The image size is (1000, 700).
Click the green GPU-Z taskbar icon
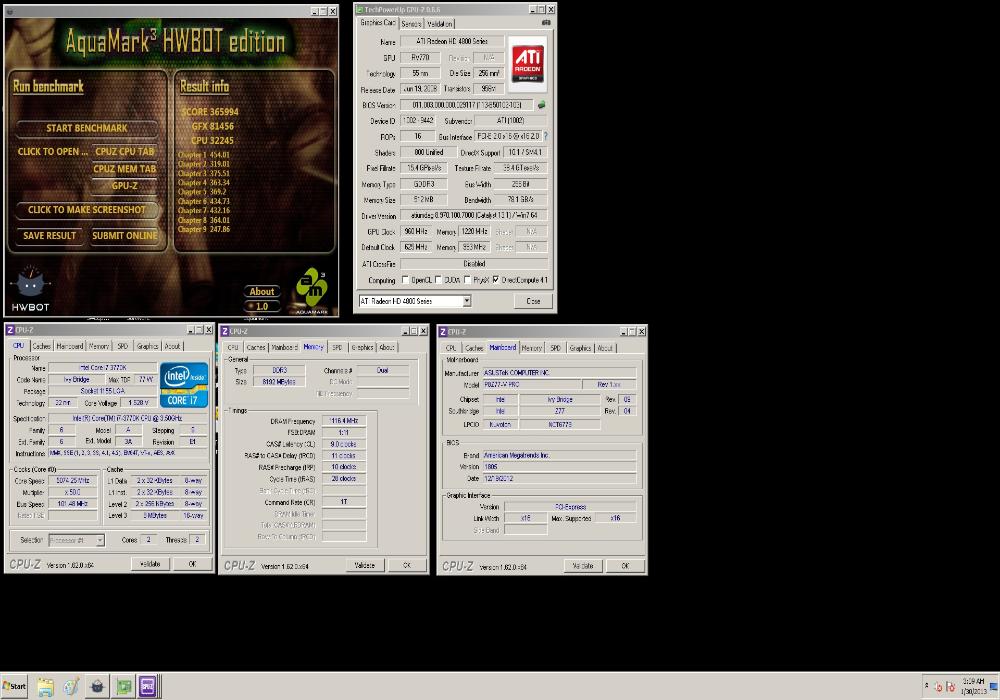click(123, 687)
